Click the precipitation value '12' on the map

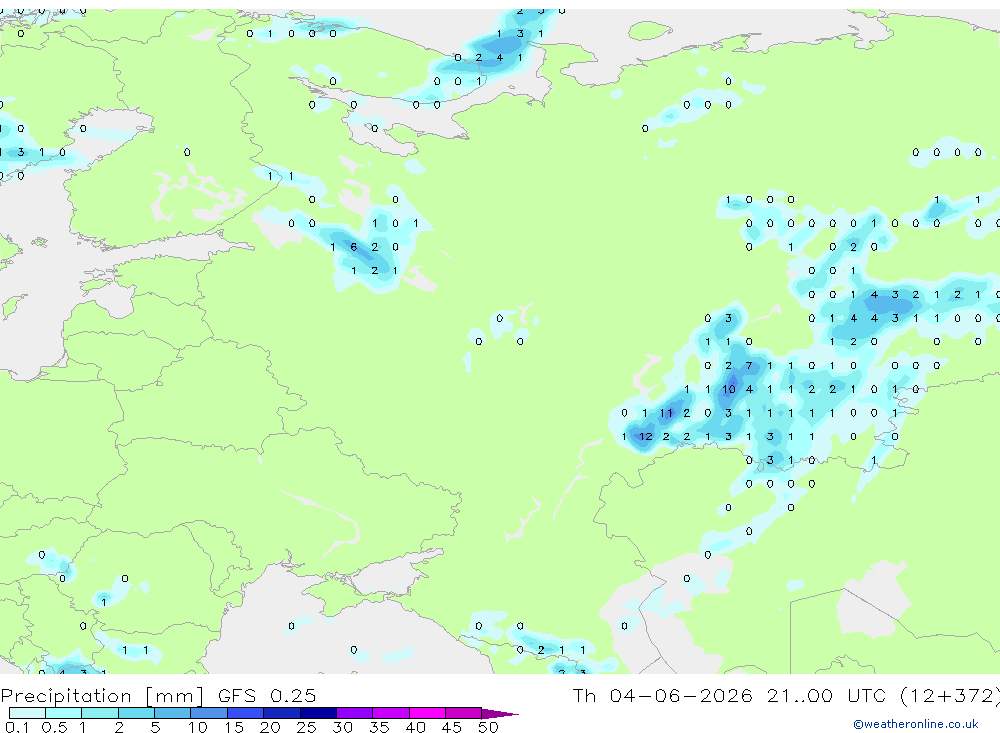click(x=646, y=437)
